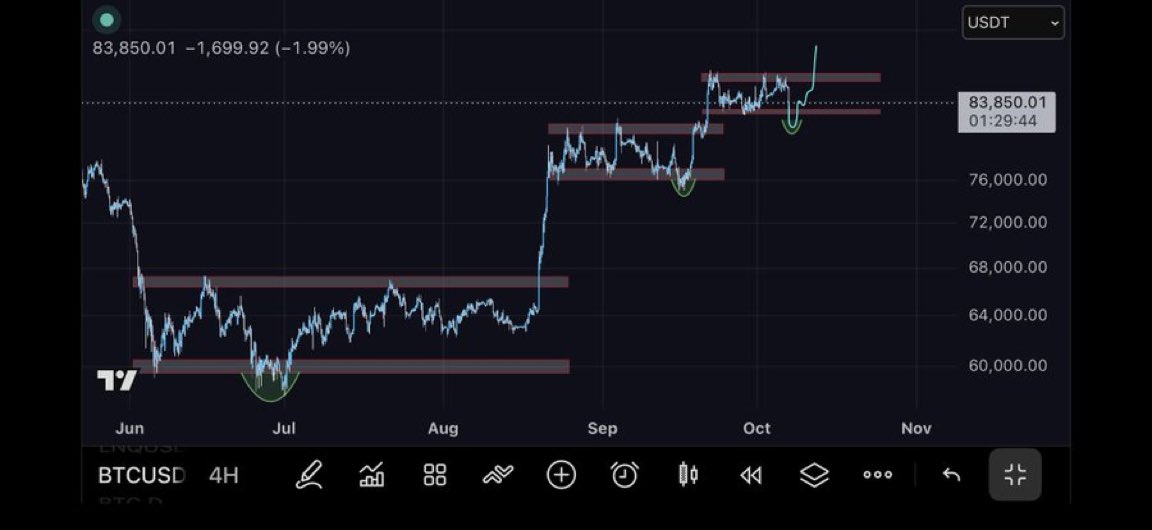
Task: Click the 64,000.00 price axis label
Action: click(1008, 315)
